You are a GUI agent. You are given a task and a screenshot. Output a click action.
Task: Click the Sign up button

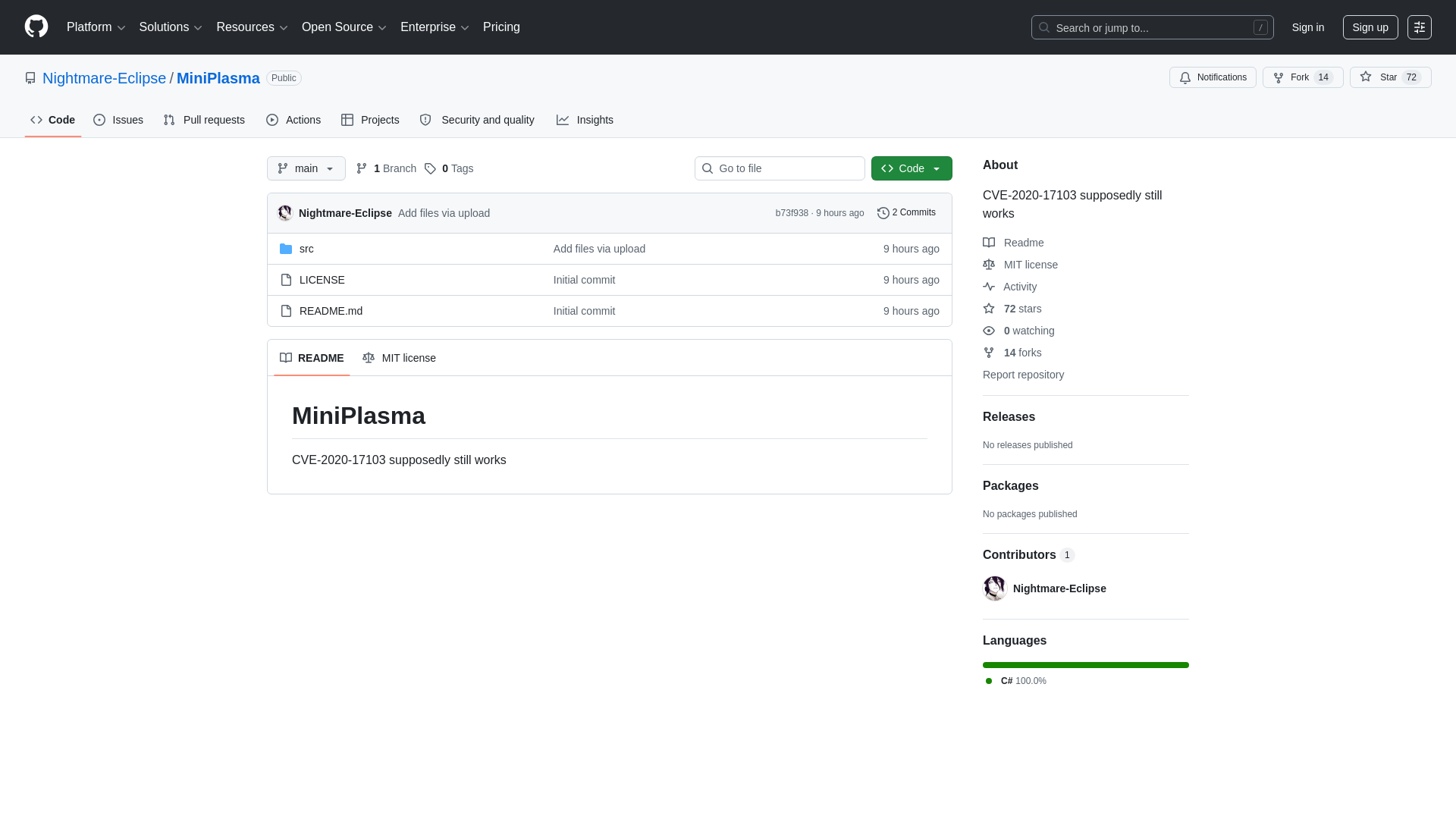(1370, 27)
